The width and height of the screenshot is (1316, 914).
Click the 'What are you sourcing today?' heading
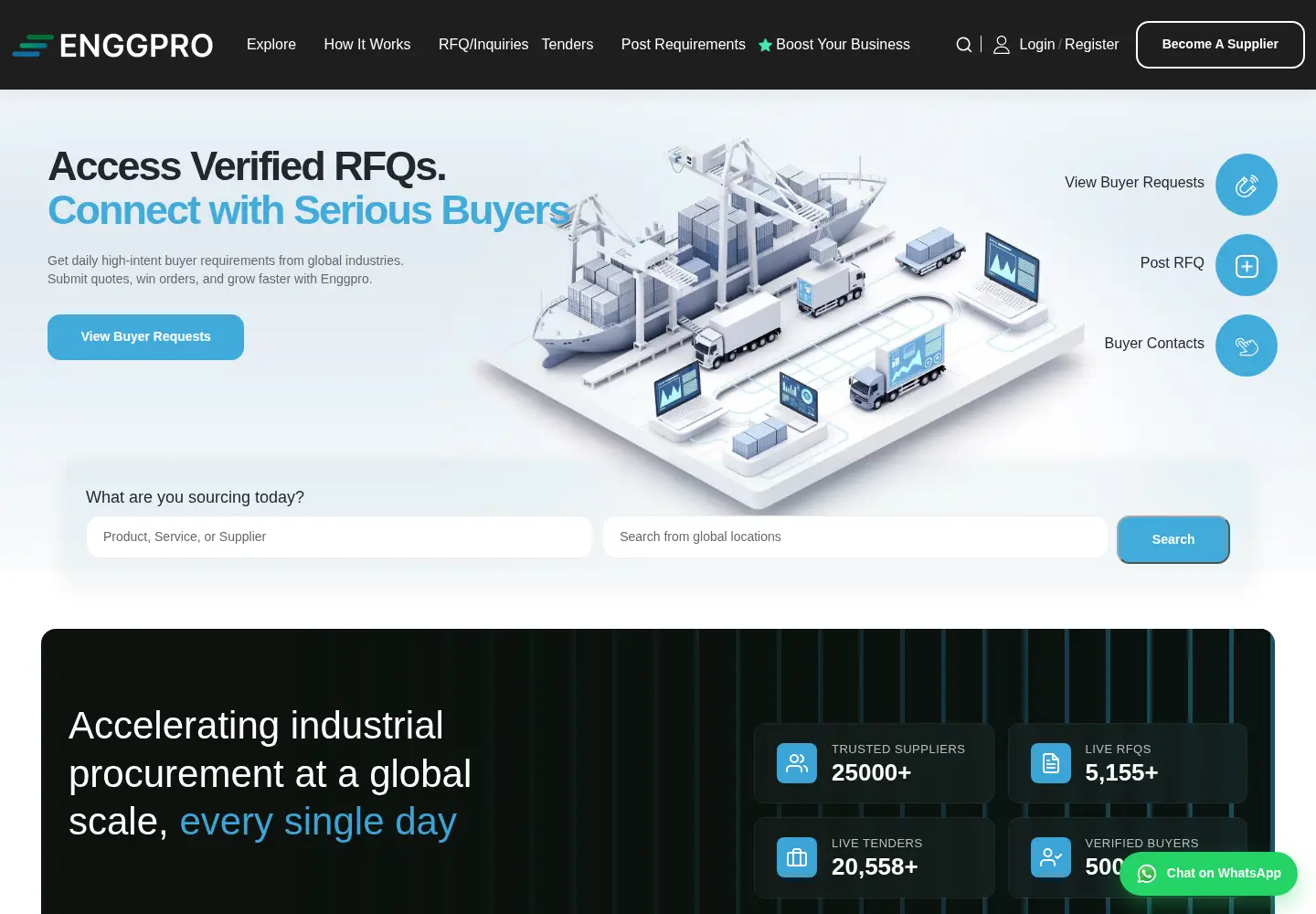[x=195, y=497]
